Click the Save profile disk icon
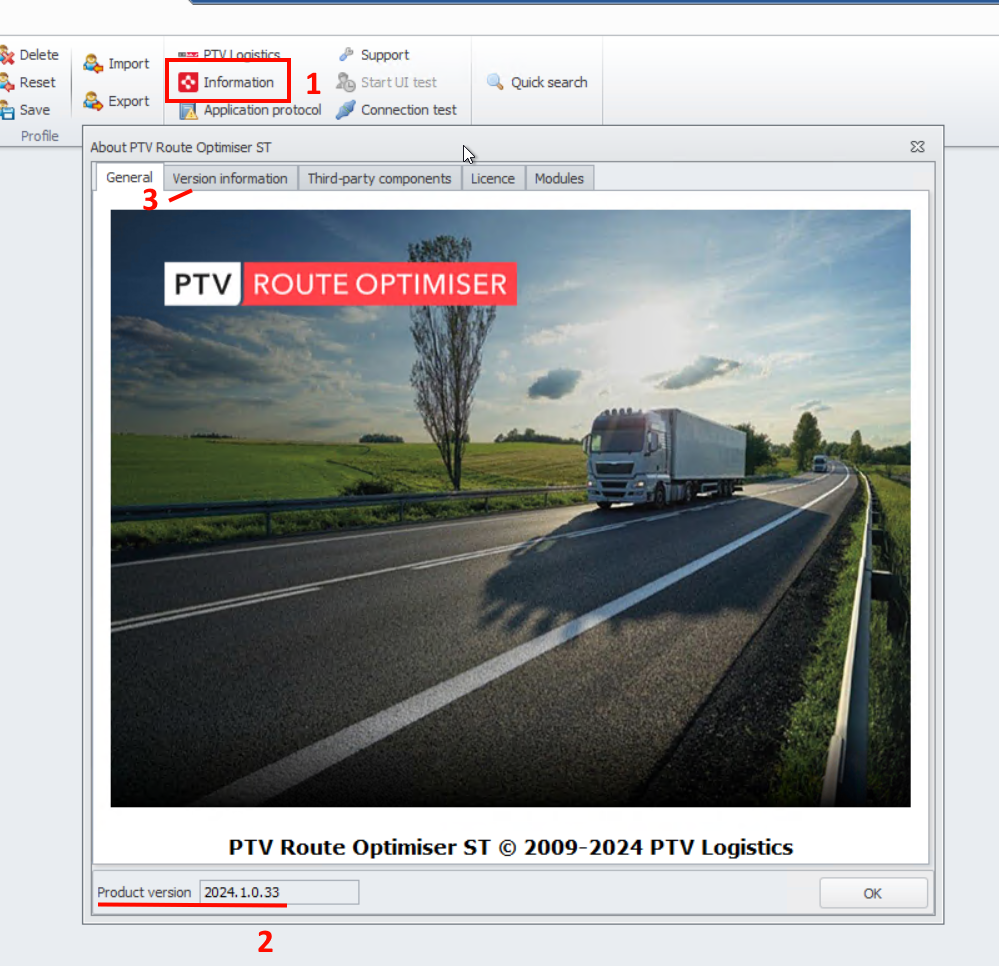Viewport: 999px width, 966px height. pos(7,110)
